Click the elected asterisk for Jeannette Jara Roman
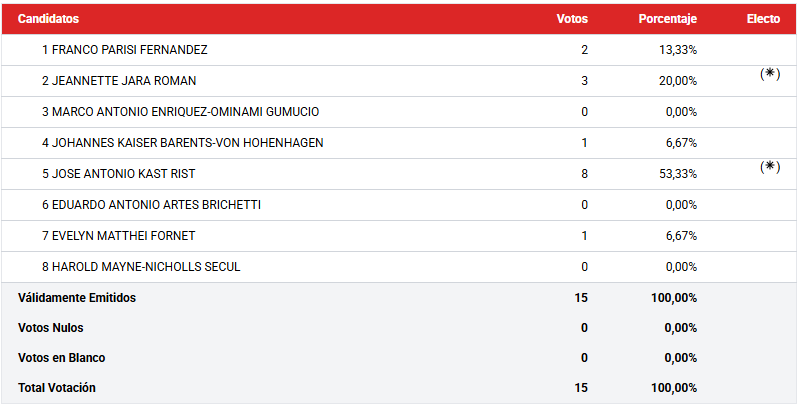The width and height of the screenshot is (801, 405). (769, 74)
